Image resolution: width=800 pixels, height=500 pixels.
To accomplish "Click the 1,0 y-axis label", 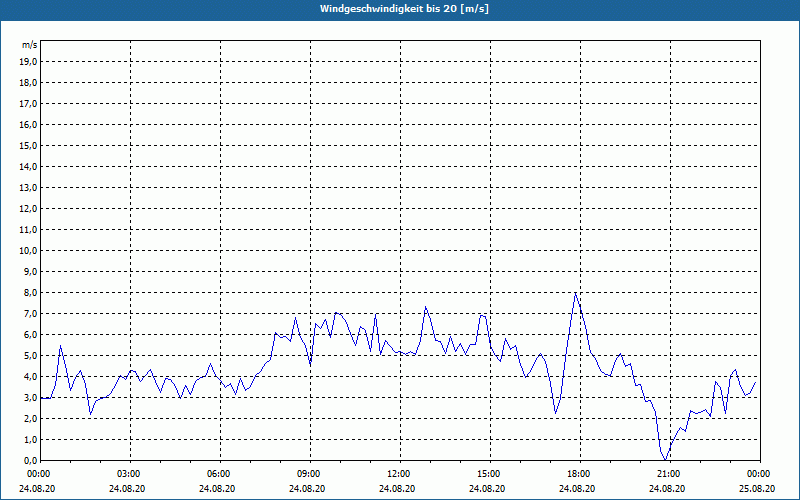I will coord(31,439).
